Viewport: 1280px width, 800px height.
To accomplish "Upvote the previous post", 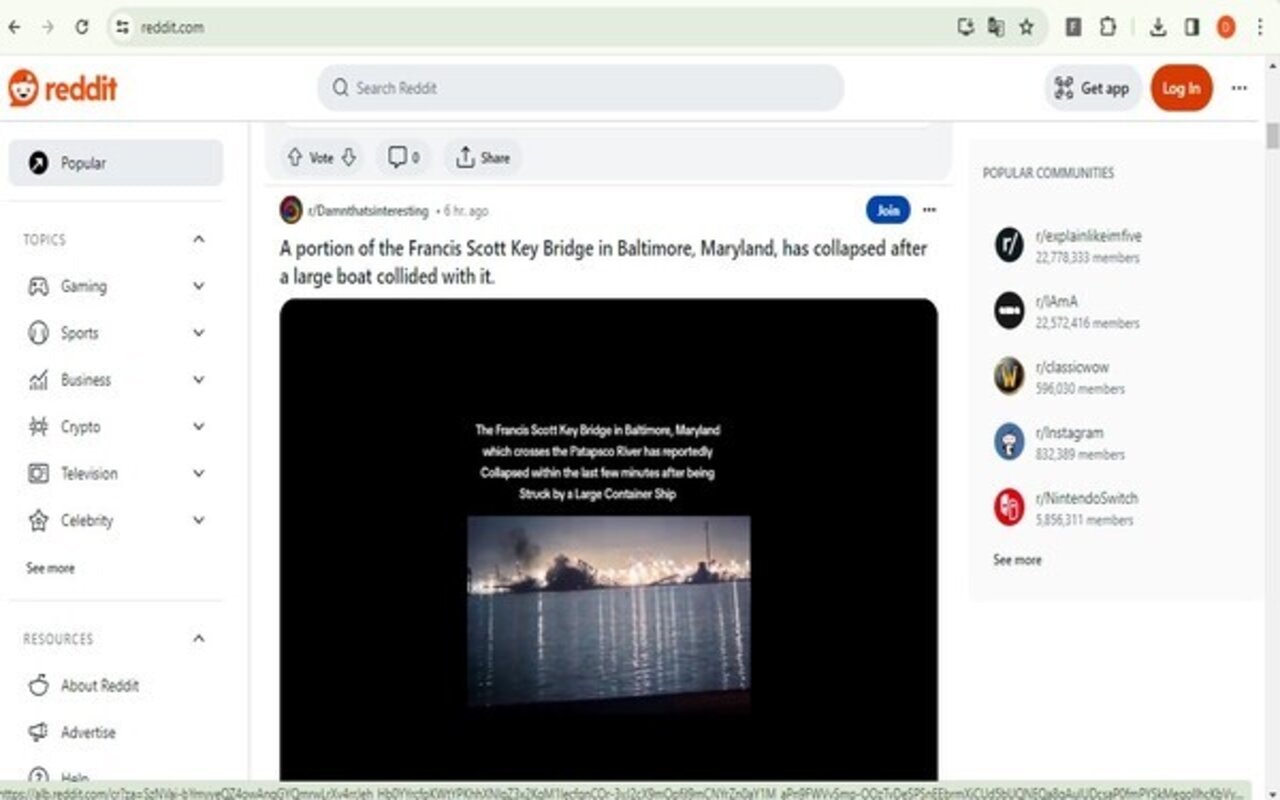I will (294, 157).
